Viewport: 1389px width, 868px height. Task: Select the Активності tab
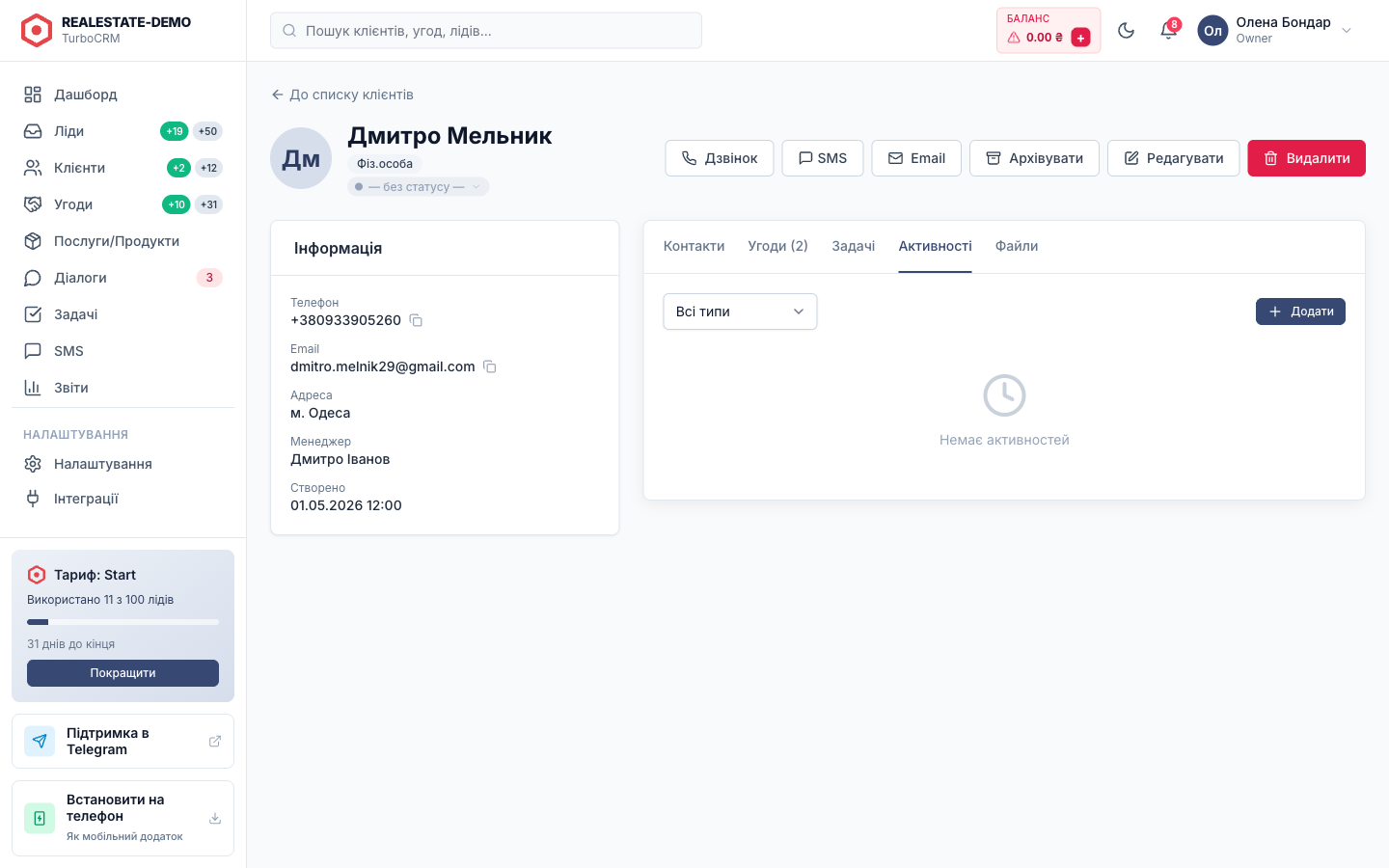point(936,247)
